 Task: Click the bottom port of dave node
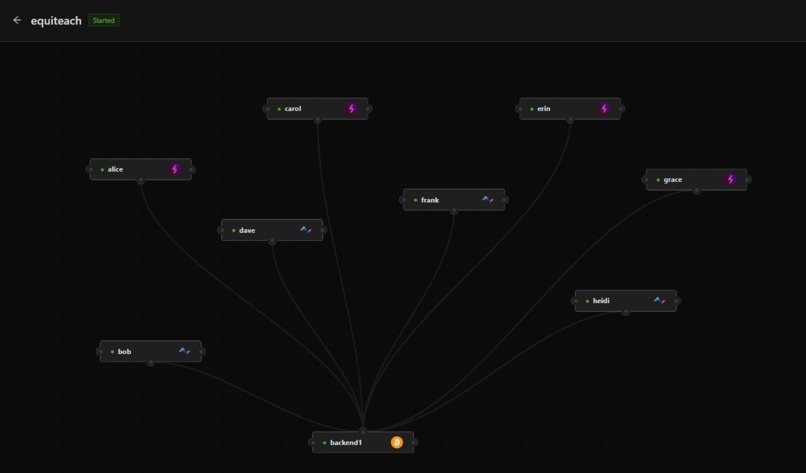pos(272,241)
